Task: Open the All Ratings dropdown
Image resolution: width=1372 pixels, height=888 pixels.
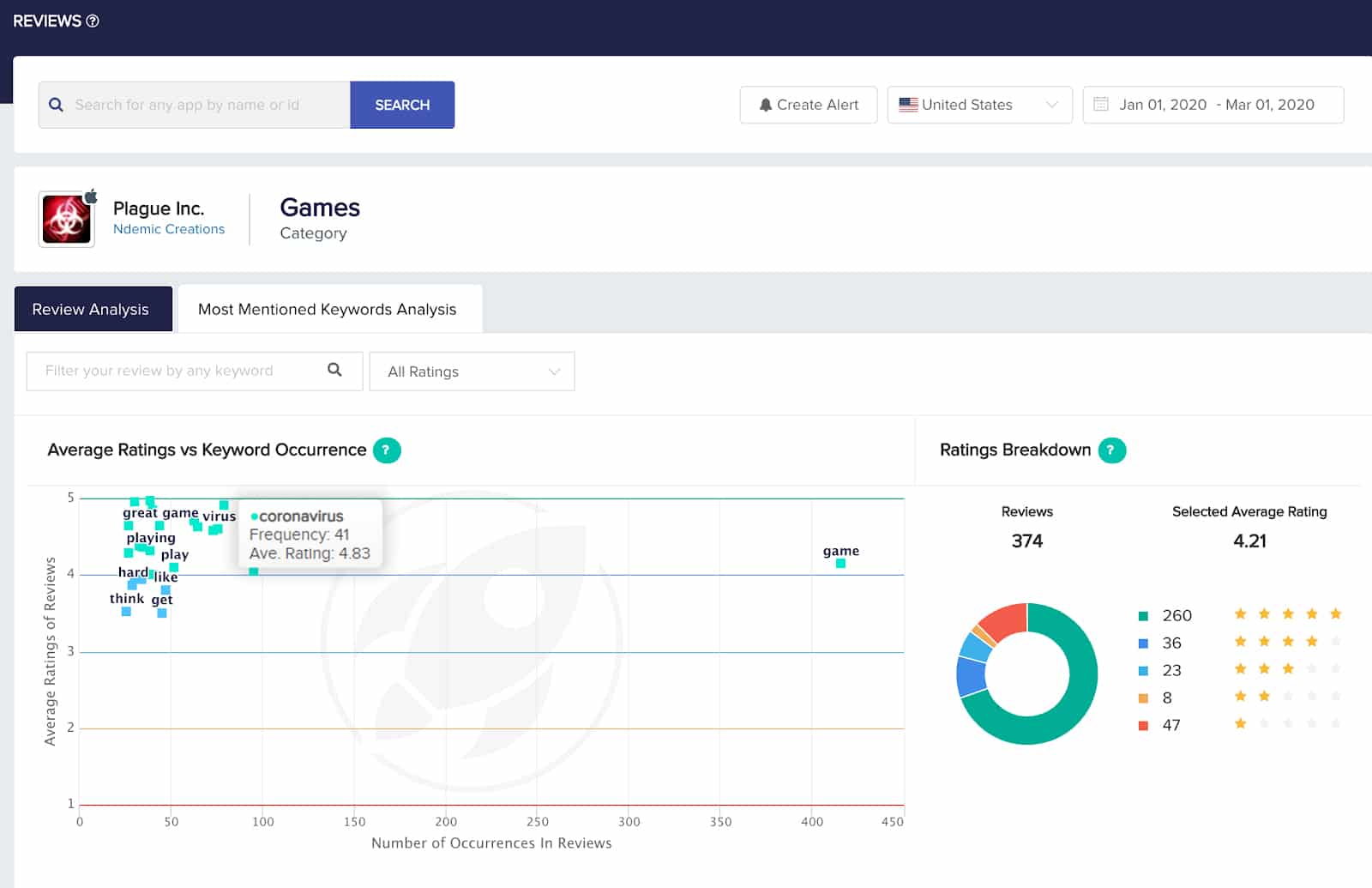Action: click(472, 372)
